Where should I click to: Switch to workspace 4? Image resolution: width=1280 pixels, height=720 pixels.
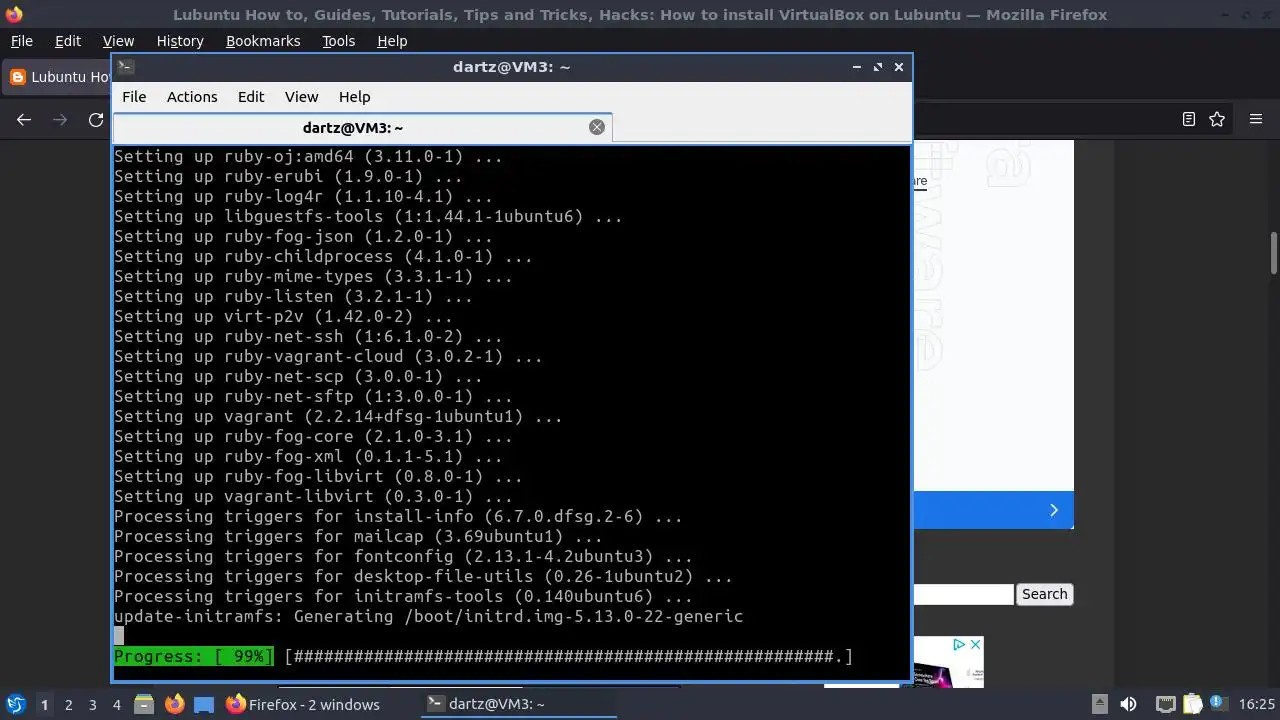tap(116, 704)
